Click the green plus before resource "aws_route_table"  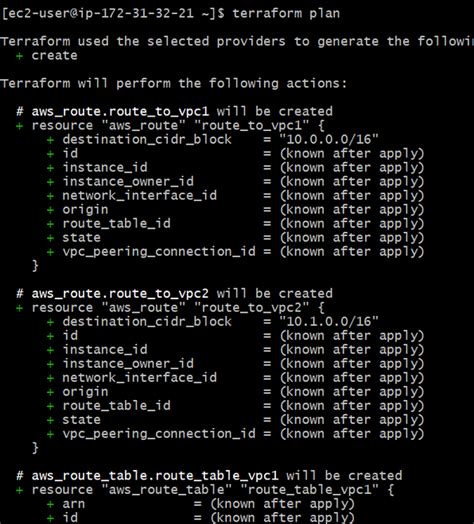(19, 490)
